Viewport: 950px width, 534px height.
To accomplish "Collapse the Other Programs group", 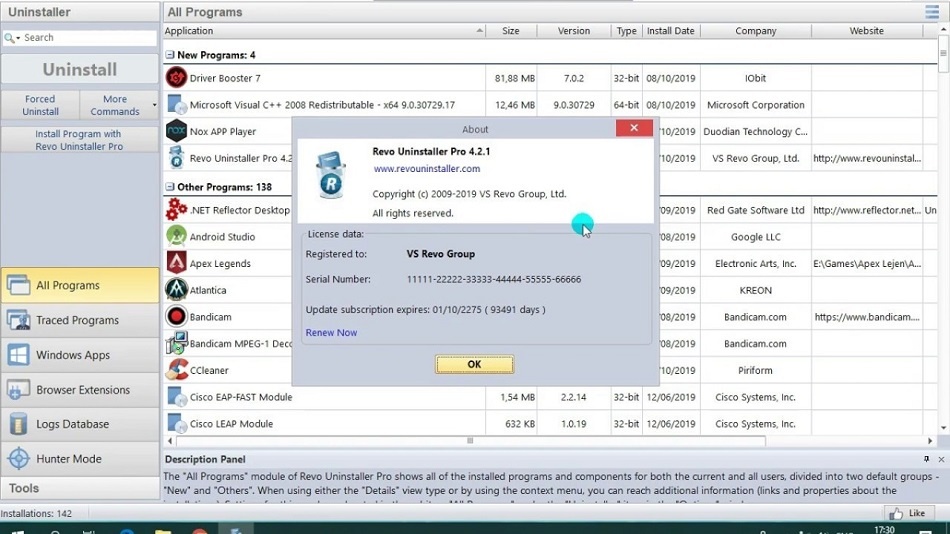I will click(170, 187).
